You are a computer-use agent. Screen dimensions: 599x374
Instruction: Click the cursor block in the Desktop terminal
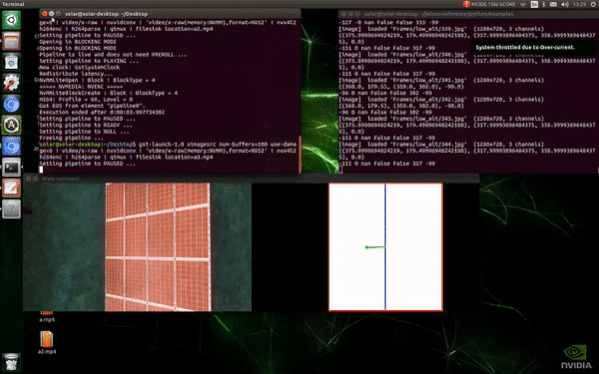(x=41, y=170)
